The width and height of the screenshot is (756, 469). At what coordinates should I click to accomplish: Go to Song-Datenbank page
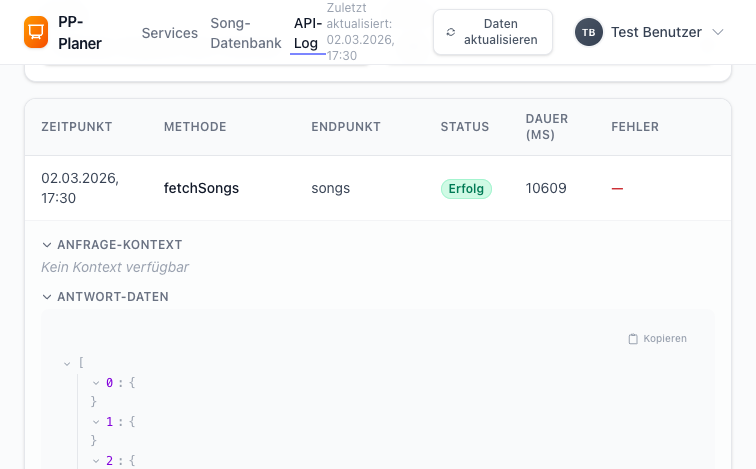tap(246, 33)
